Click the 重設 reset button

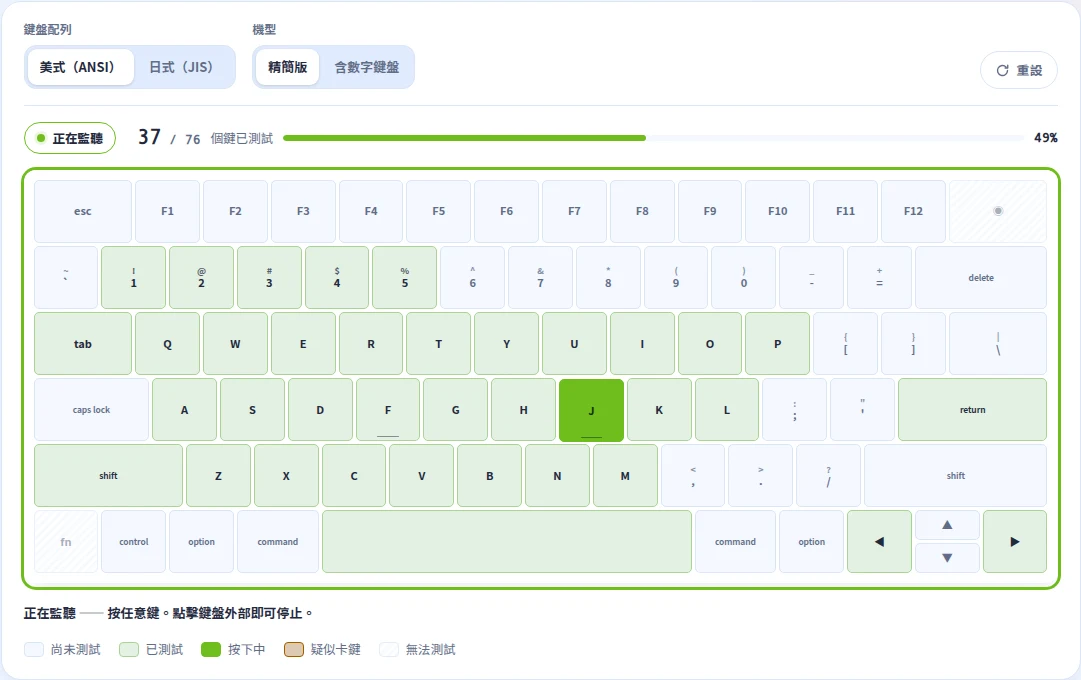point(1018,70)
